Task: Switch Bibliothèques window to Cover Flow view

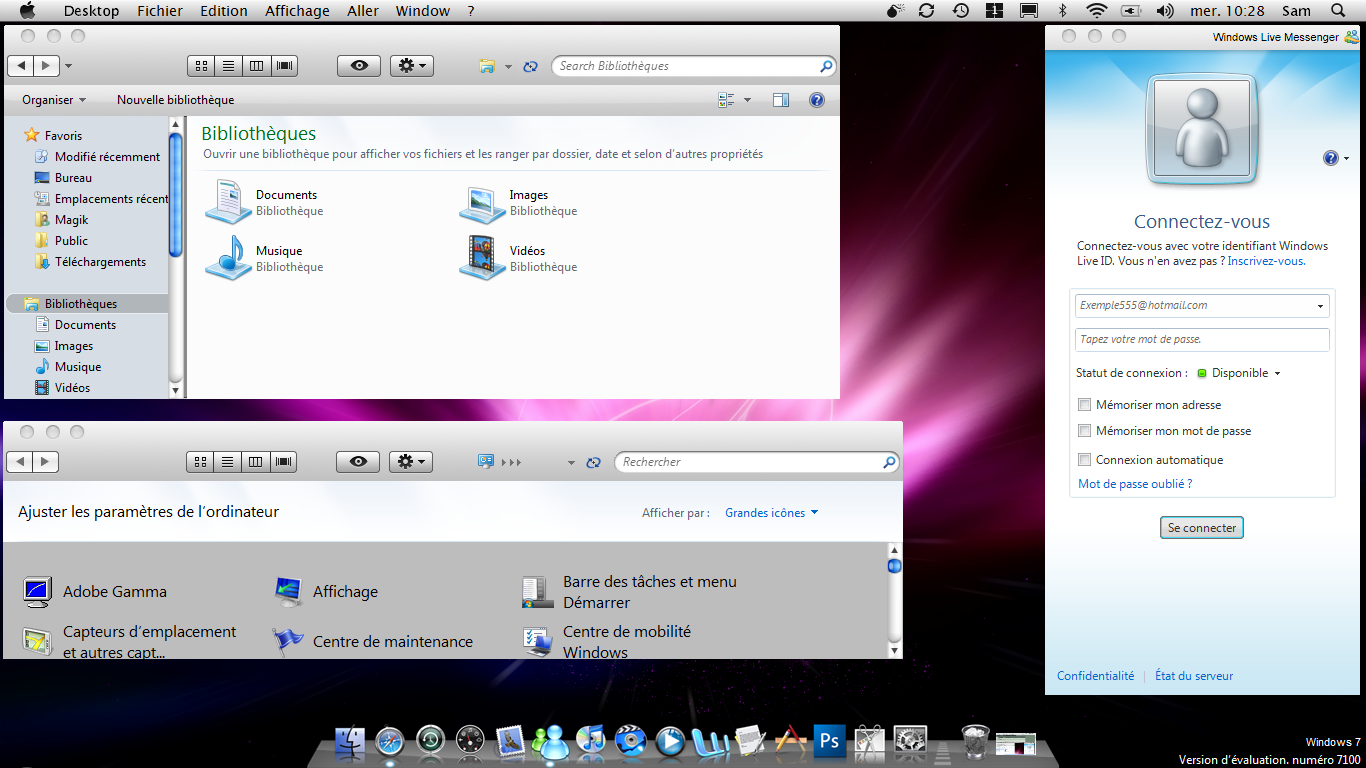Action: point(285,66)
